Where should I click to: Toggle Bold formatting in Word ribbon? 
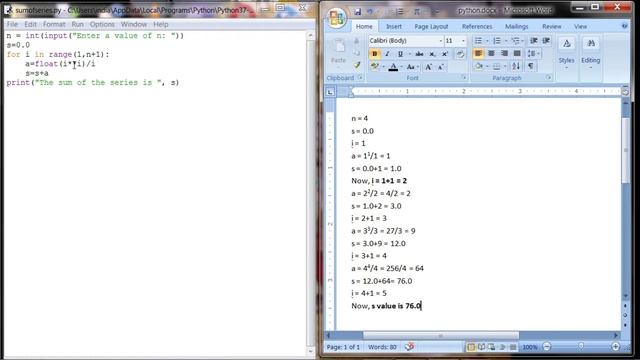(x=375, y=54)
